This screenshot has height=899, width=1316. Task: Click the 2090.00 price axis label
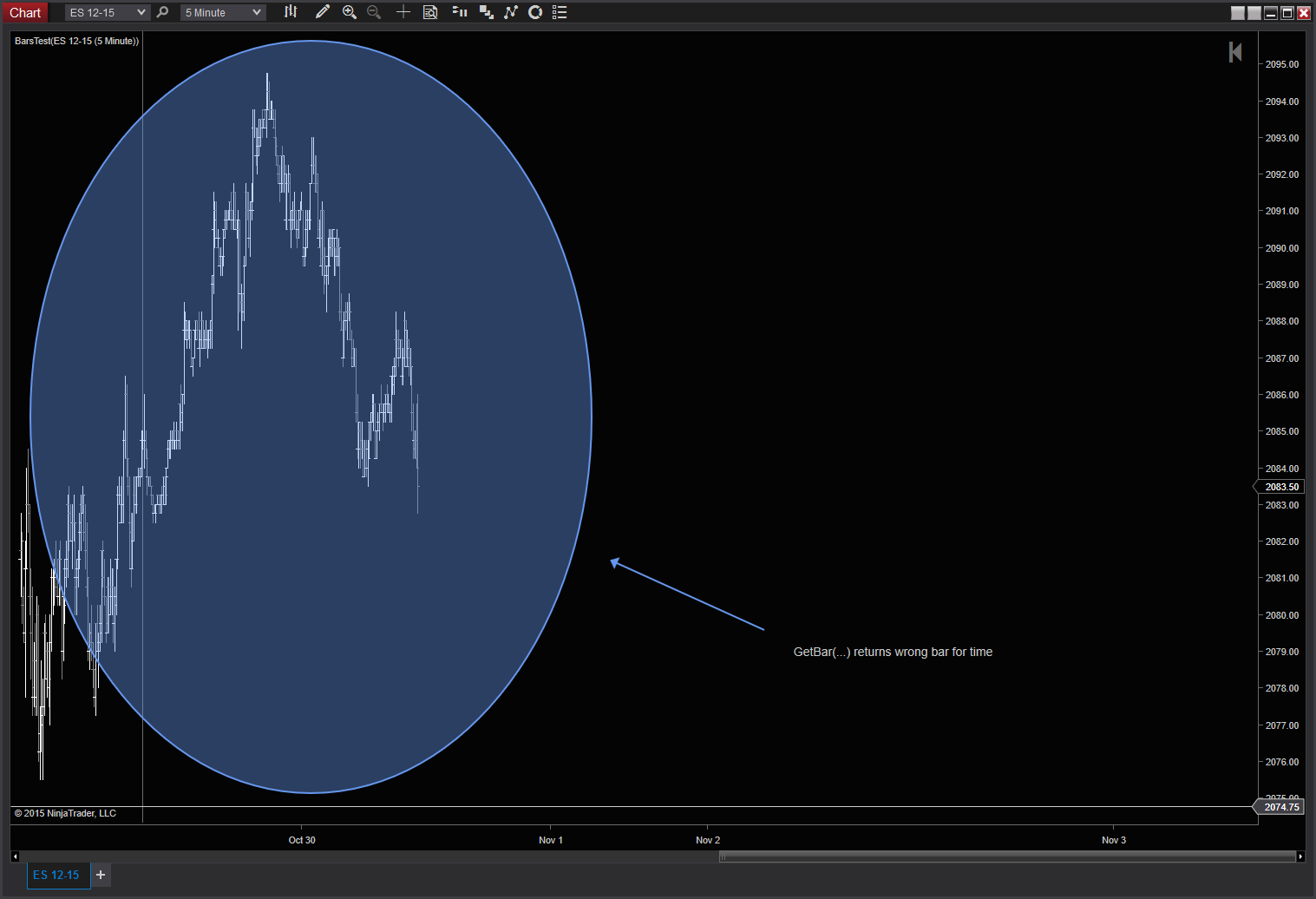(x=1282, y=248)
